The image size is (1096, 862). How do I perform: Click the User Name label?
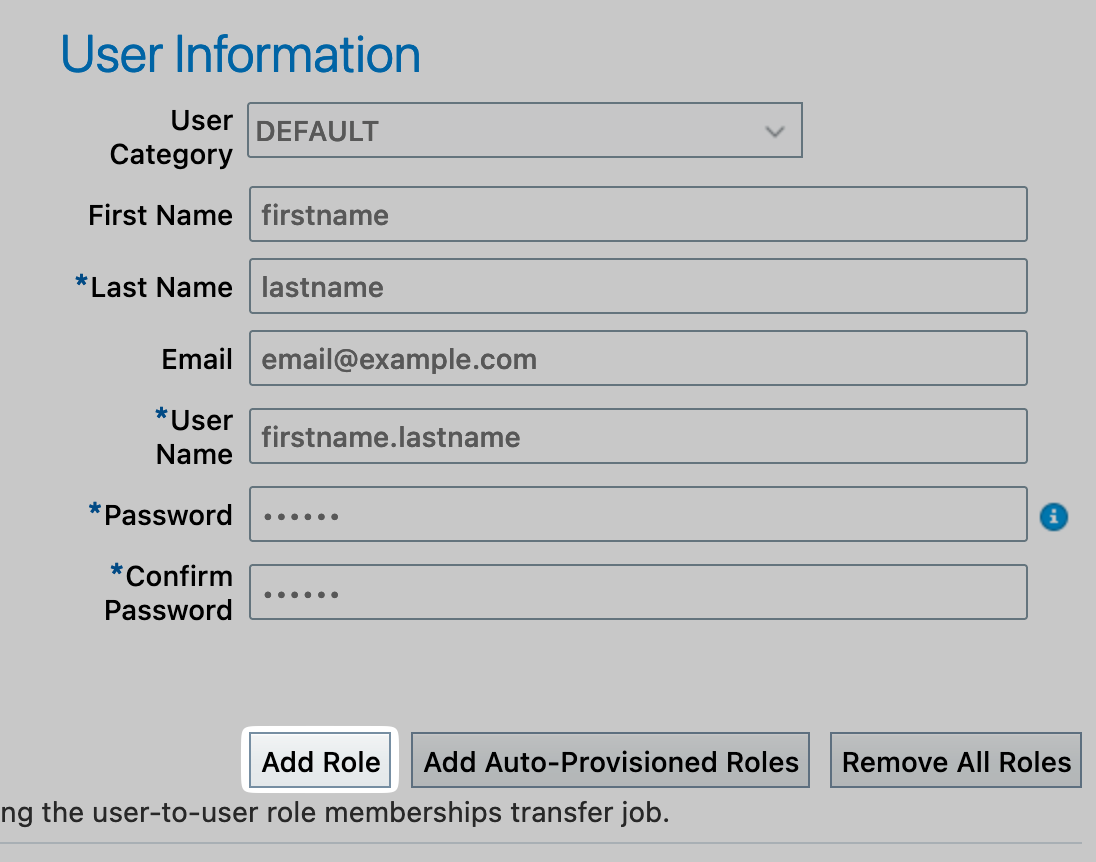coord(194,437)
